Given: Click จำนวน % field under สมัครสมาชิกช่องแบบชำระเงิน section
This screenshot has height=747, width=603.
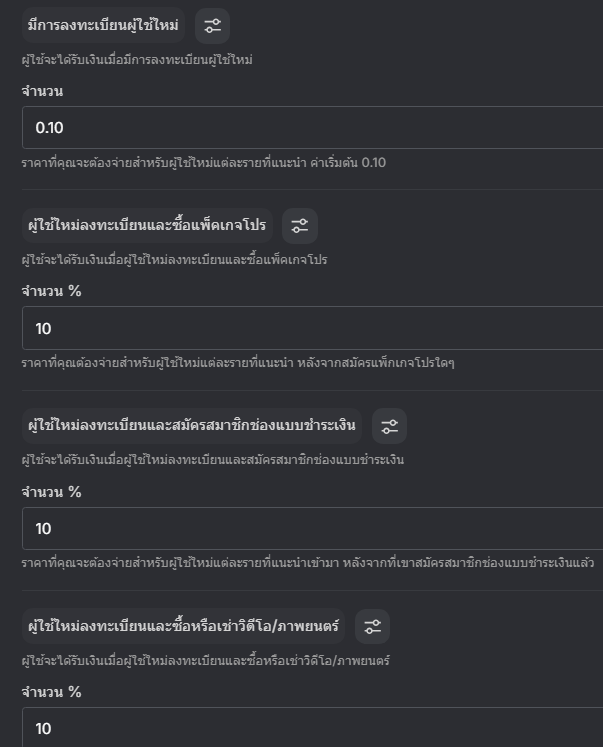Looking at the screenshot, I should [x=312, y=529].
